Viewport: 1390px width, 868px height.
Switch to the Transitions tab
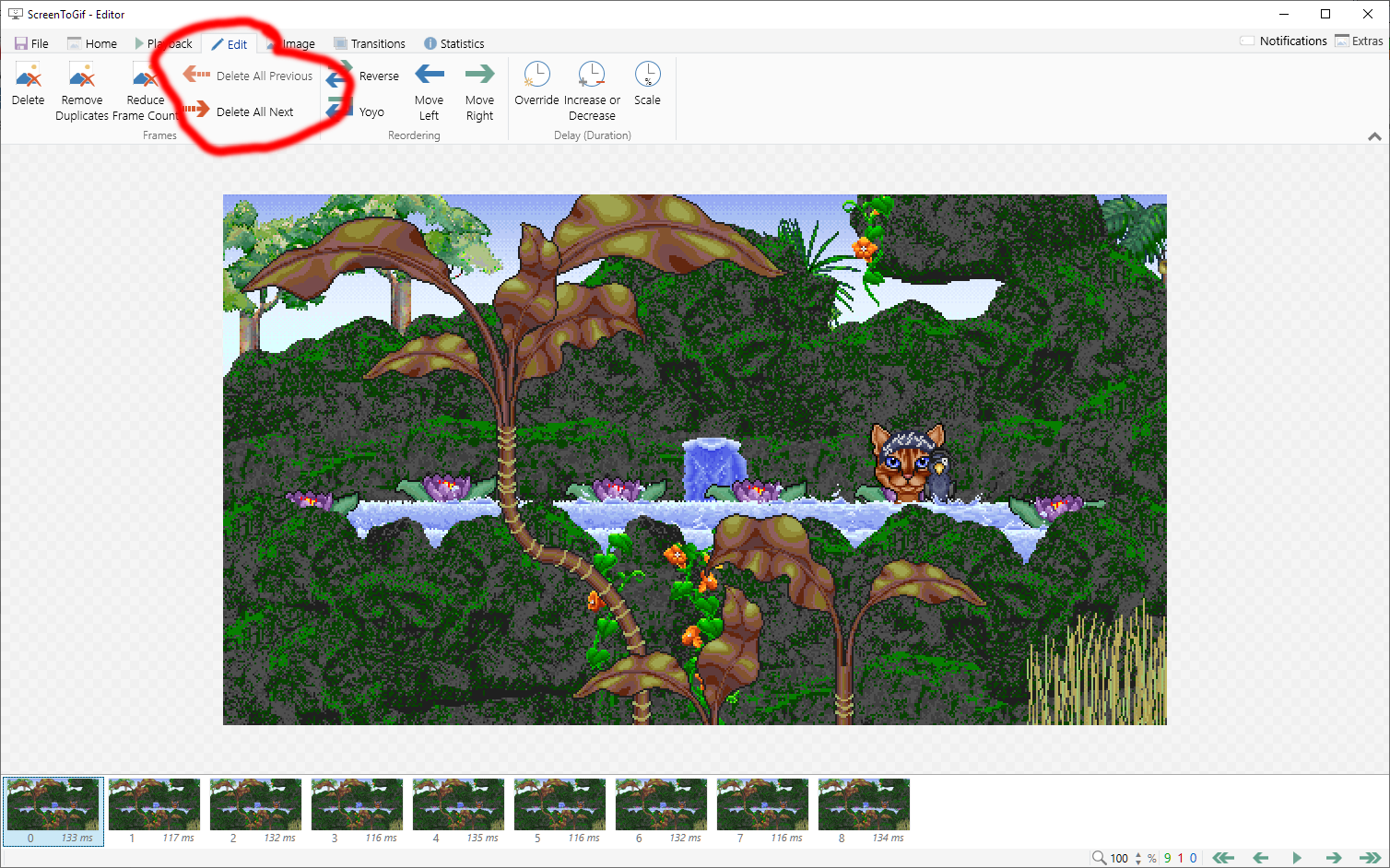coord(369,43)
